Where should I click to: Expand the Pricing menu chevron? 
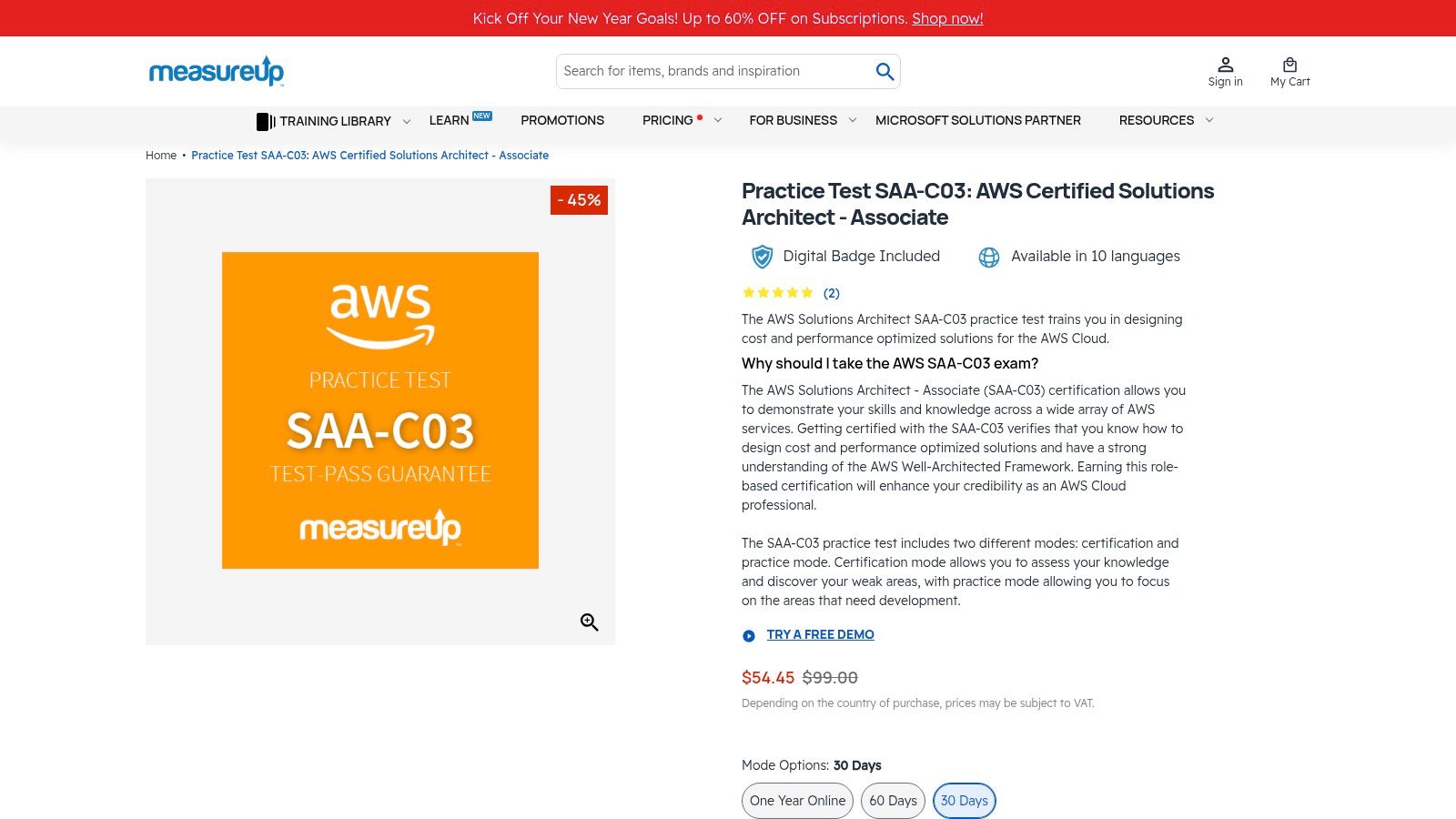click(x=718, y=120)
